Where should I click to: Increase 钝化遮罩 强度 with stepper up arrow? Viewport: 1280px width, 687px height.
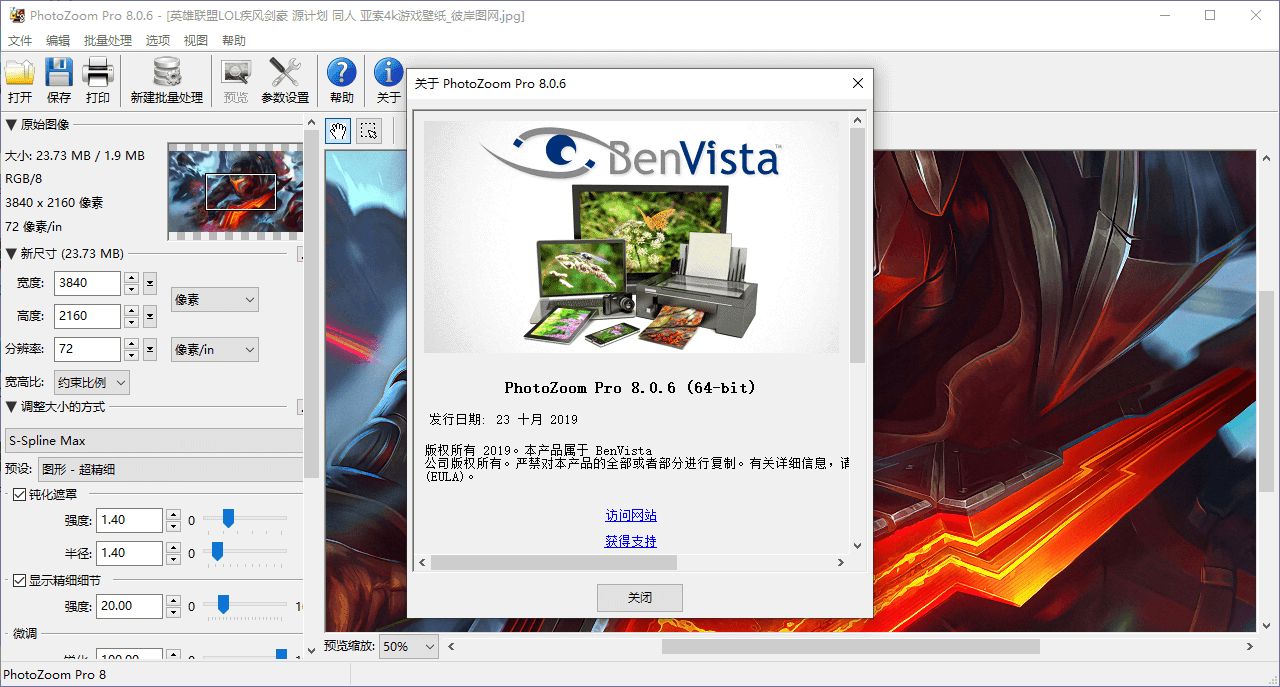(x=173, y=514)
